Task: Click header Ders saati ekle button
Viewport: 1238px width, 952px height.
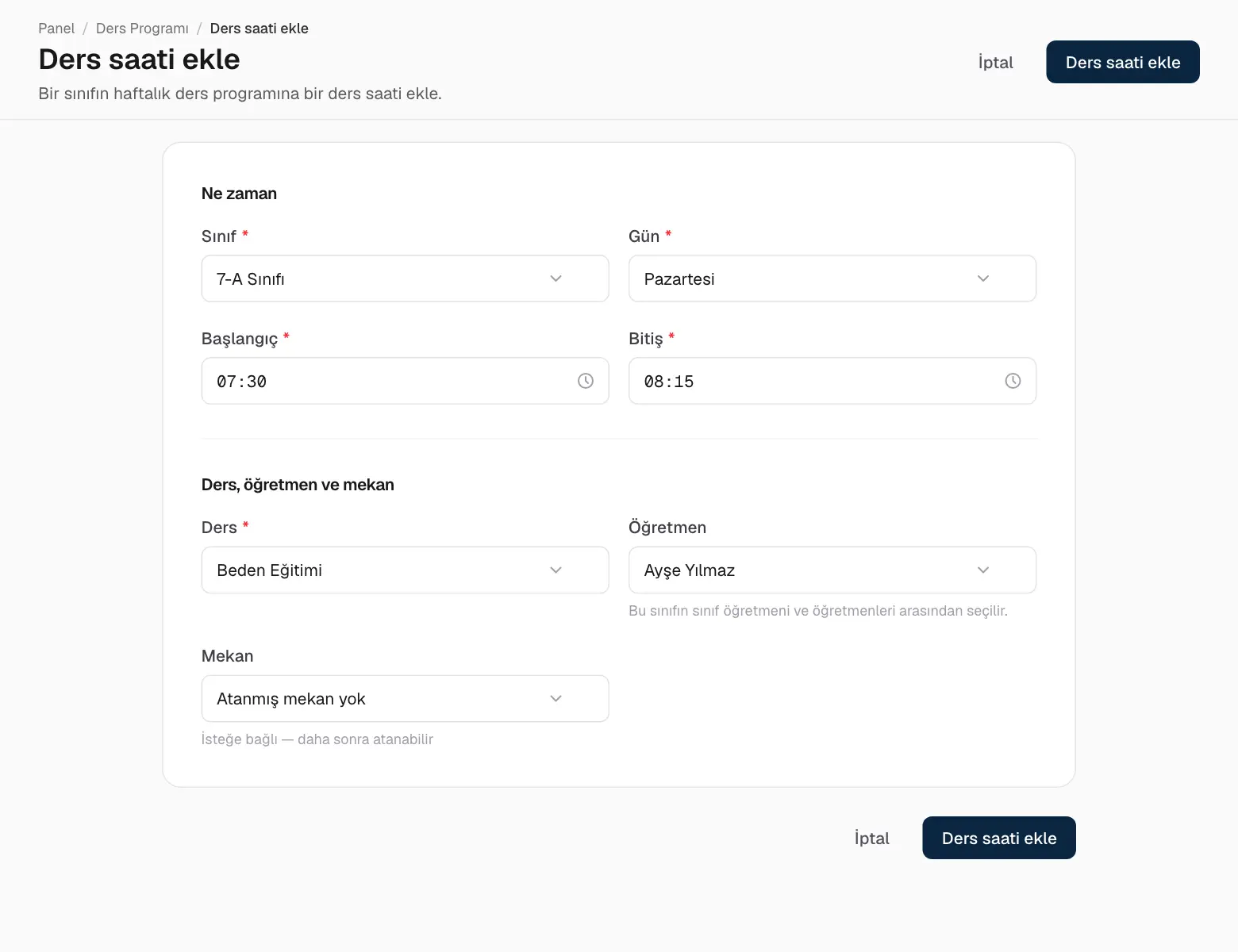Action: coord(1123,62)
